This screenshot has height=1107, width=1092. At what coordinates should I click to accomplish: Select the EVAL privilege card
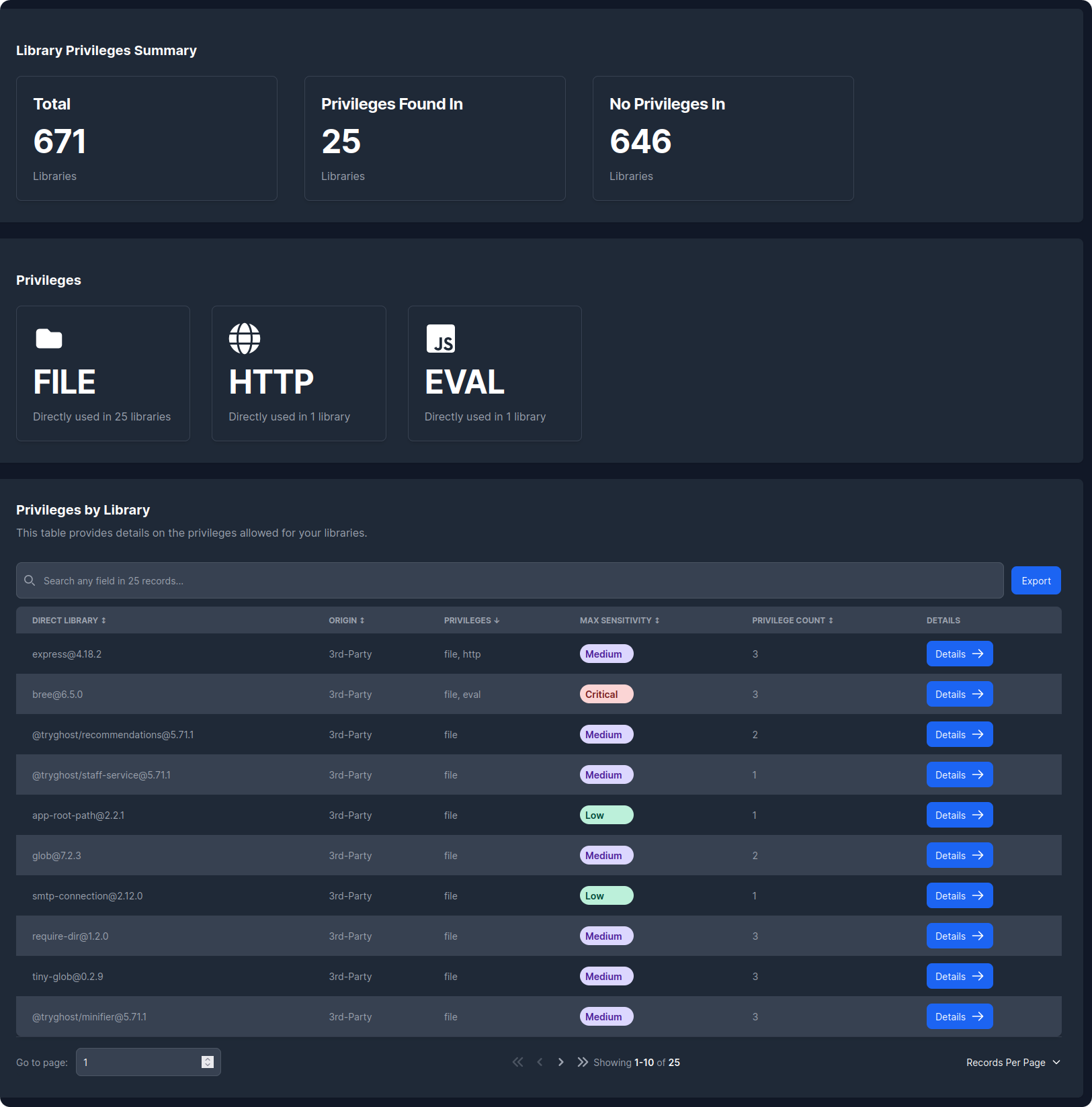pyautogui.click(x=495, y=373)
